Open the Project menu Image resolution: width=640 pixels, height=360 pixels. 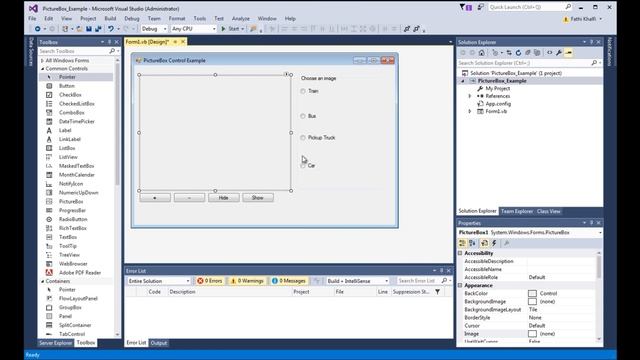[88, 19]
